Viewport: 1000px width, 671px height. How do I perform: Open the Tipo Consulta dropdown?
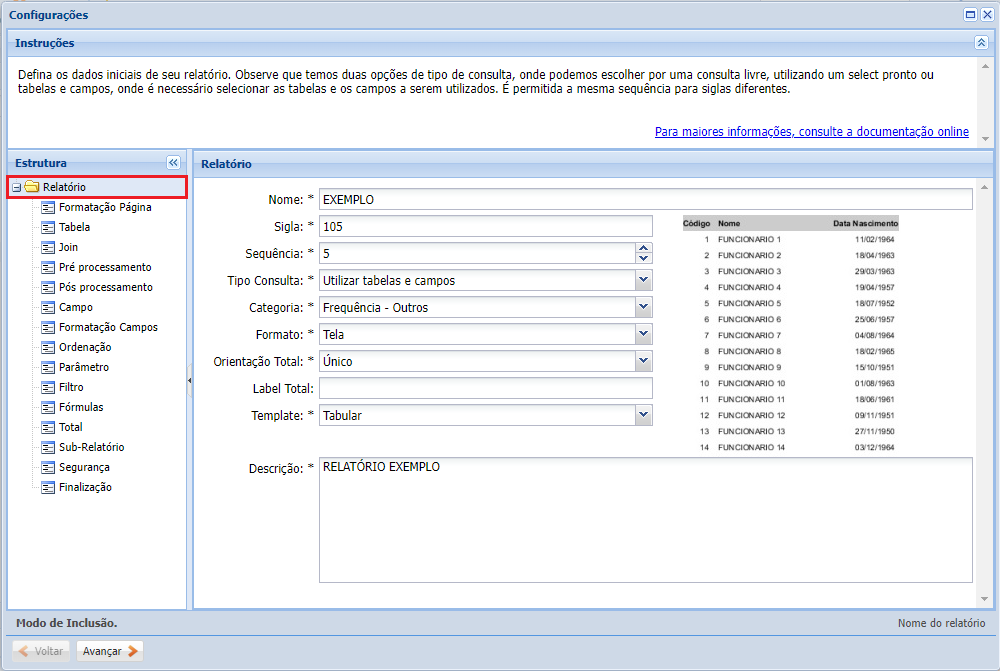[x=643, y=281]
